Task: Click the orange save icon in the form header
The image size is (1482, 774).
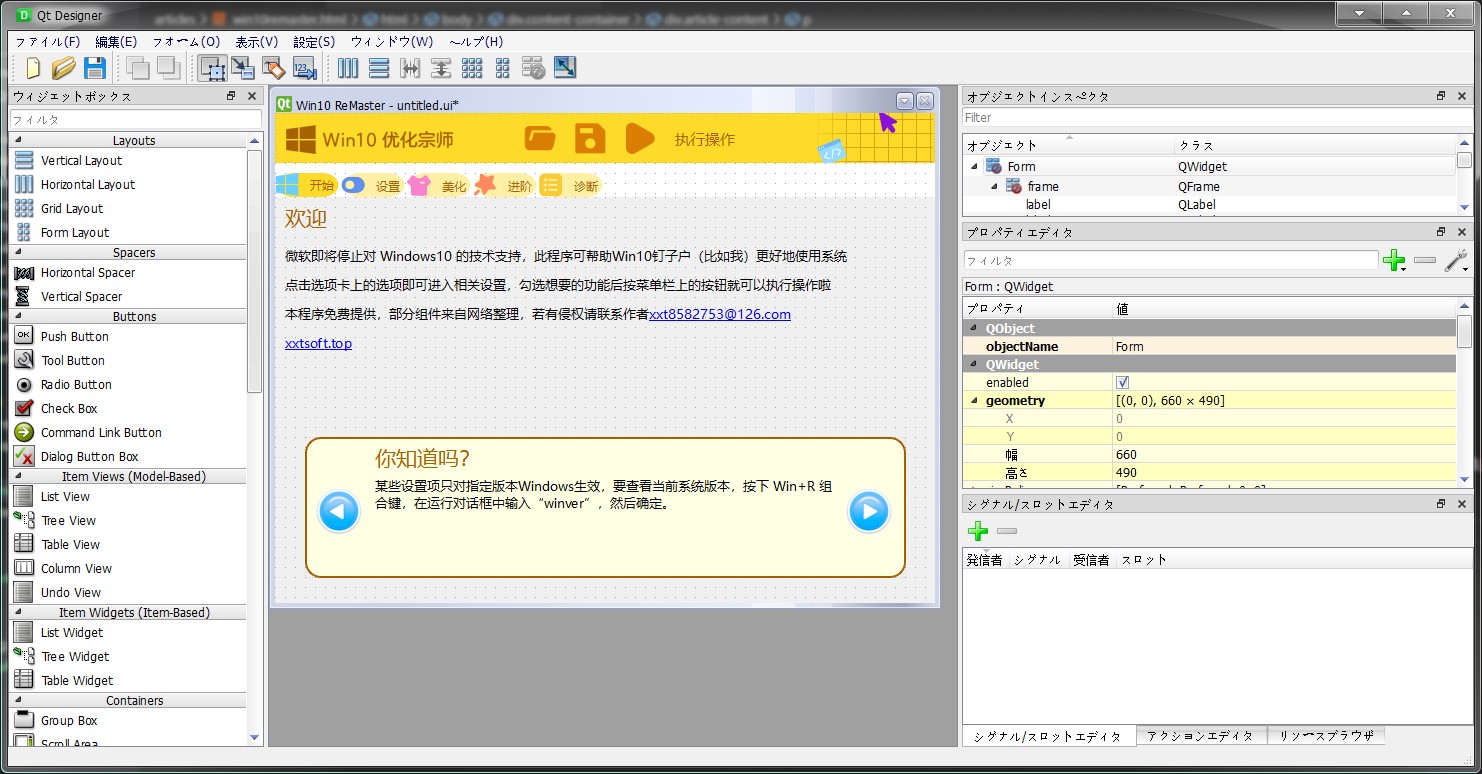Action: [590, 138]
